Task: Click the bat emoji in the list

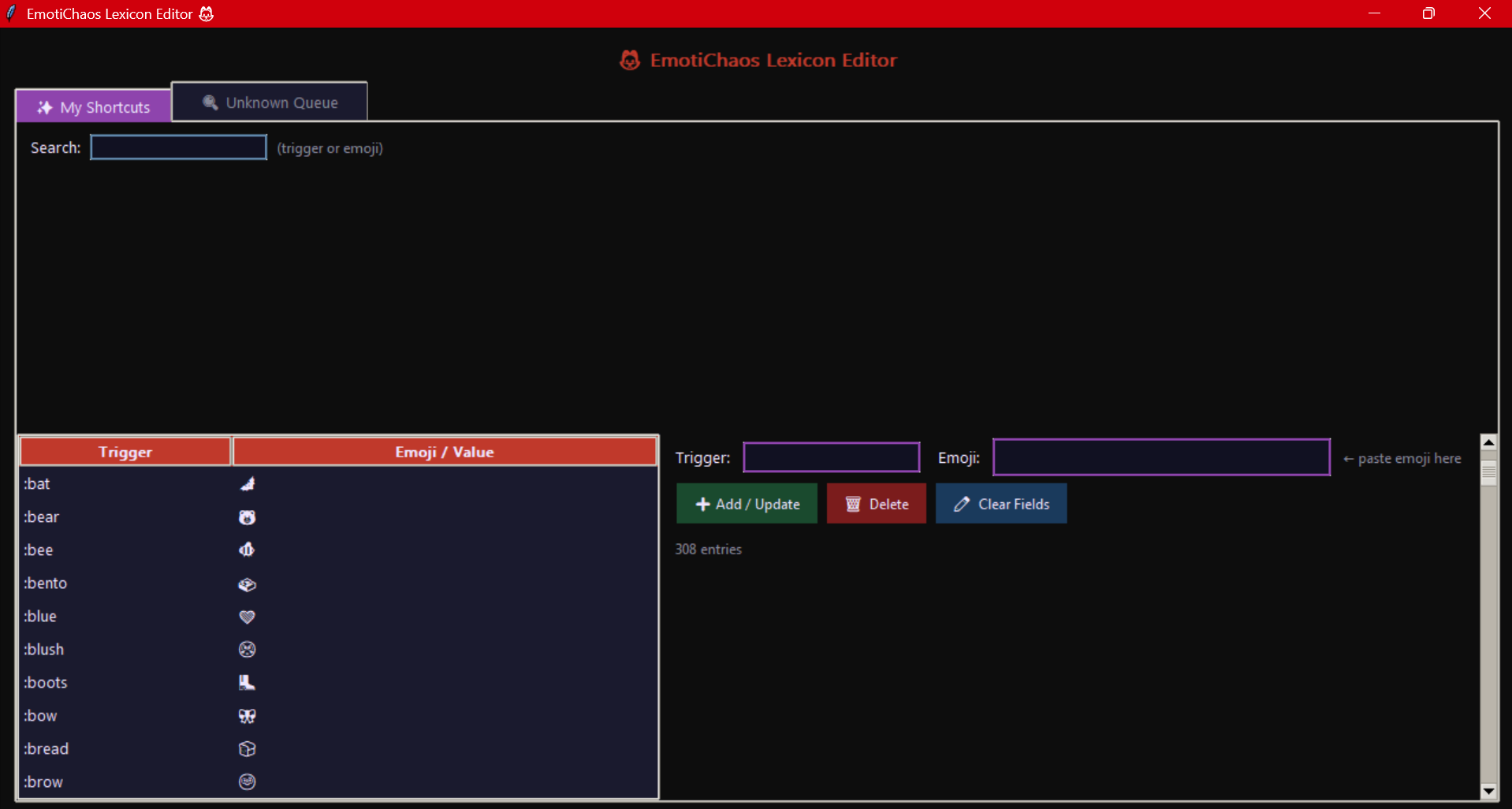Action: coord(248,484)
